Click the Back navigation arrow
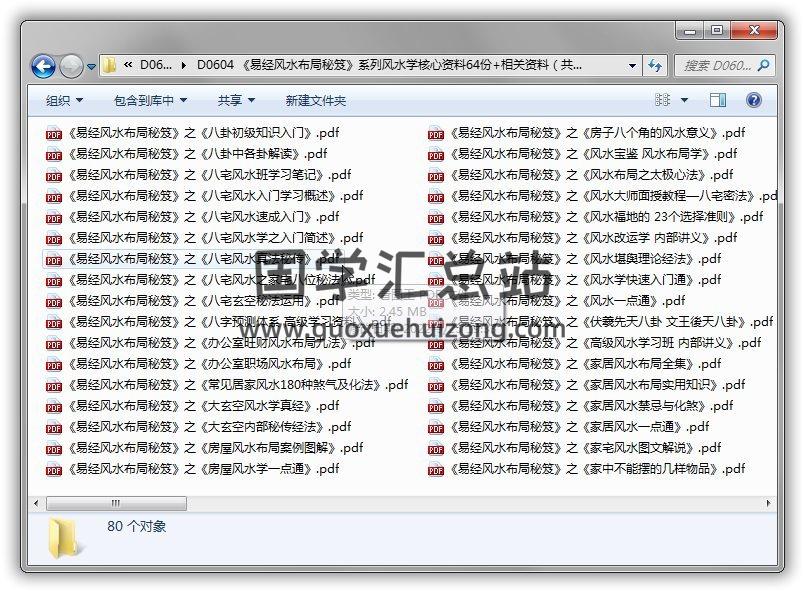The height and width of the screenshot is (593, 805). 43,66
